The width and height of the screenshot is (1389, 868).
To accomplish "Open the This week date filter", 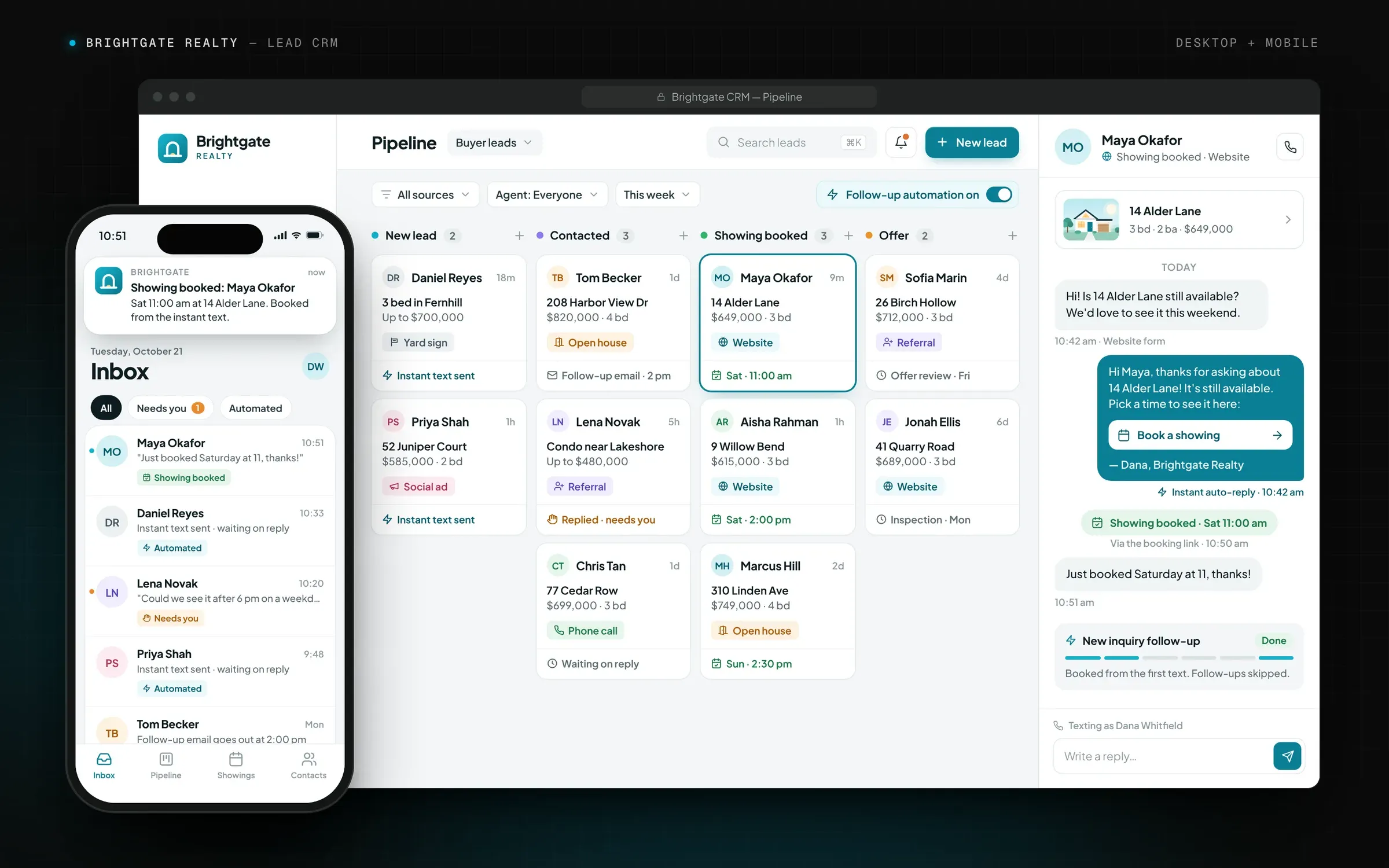I will 657,194.
